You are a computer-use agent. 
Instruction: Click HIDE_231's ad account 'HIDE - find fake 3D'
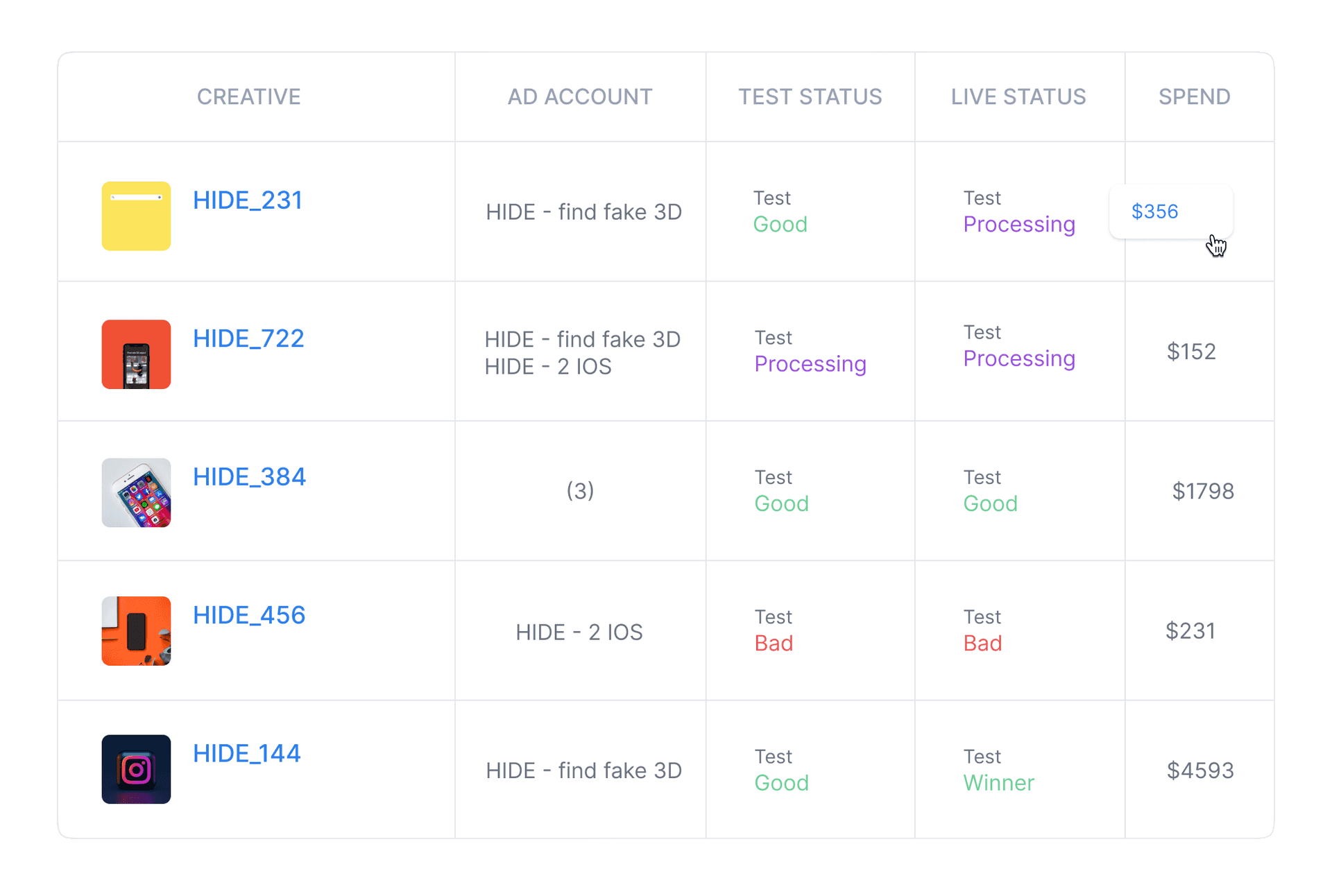[584, 212]
